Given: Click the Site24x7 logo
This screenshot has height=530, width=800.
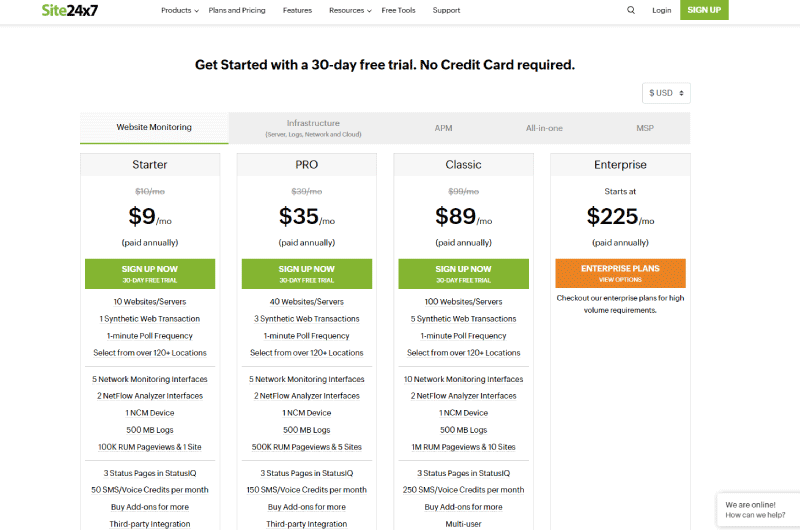Looking at the screenshot, I should 69,10.
